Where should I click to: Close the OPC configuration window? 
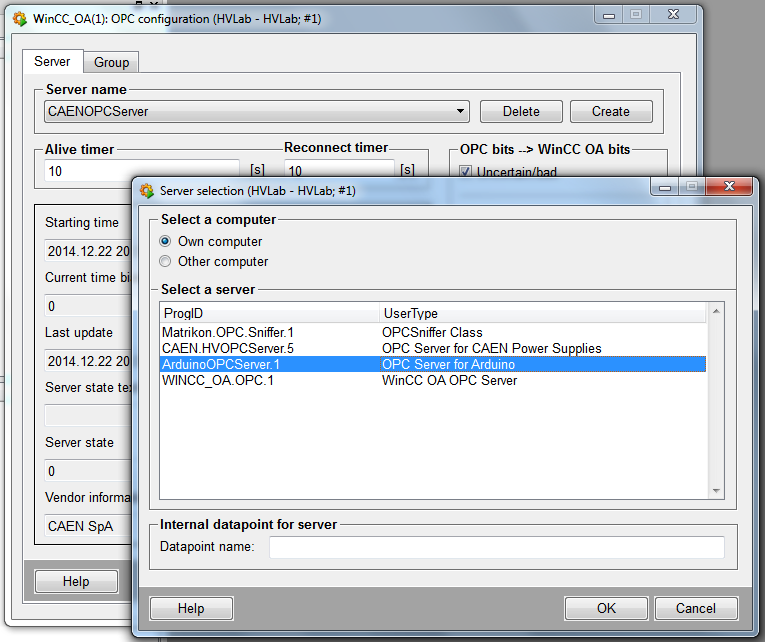click(673, 14)
